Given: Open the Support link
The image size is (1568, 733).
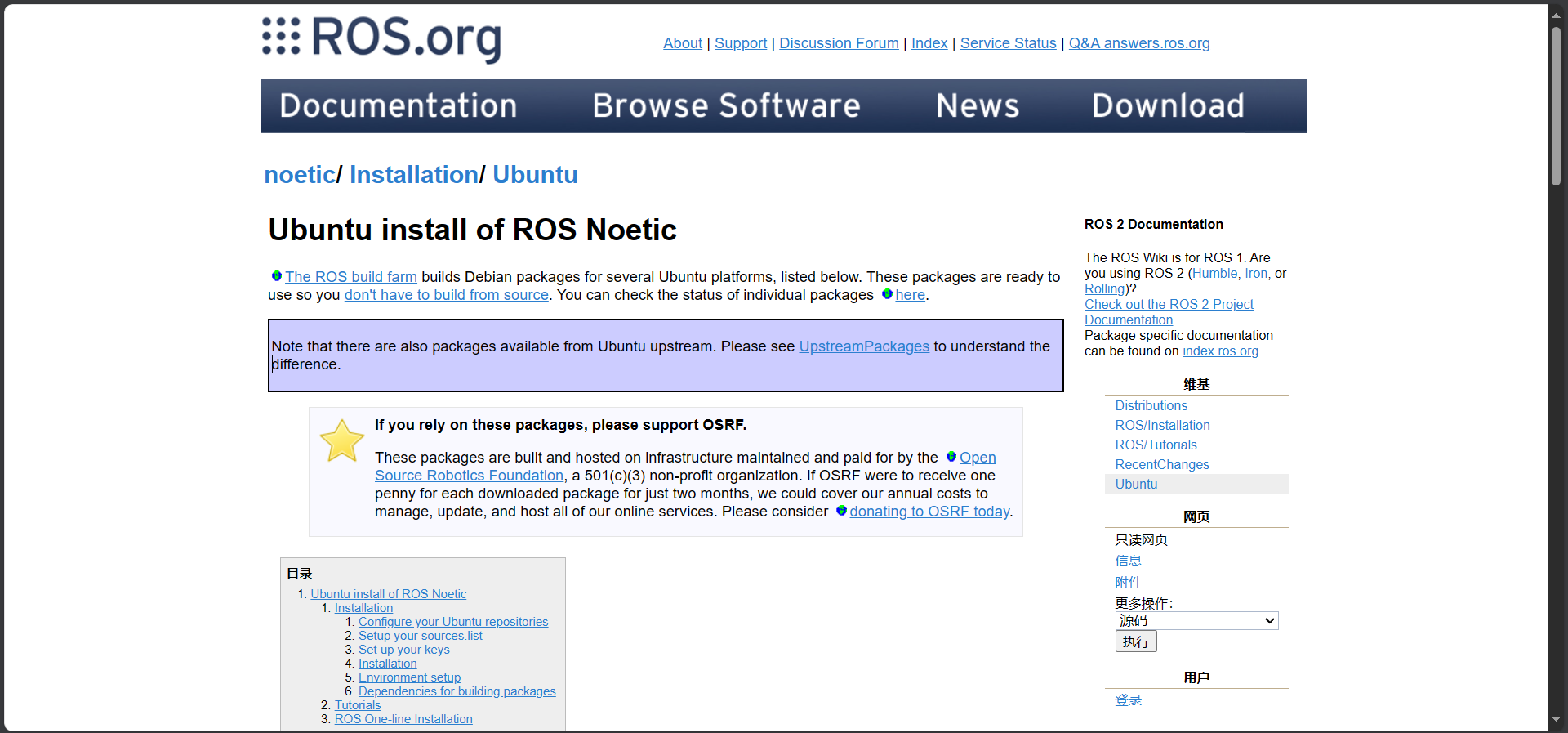Looking at the screenshot, I should point(741,43).
